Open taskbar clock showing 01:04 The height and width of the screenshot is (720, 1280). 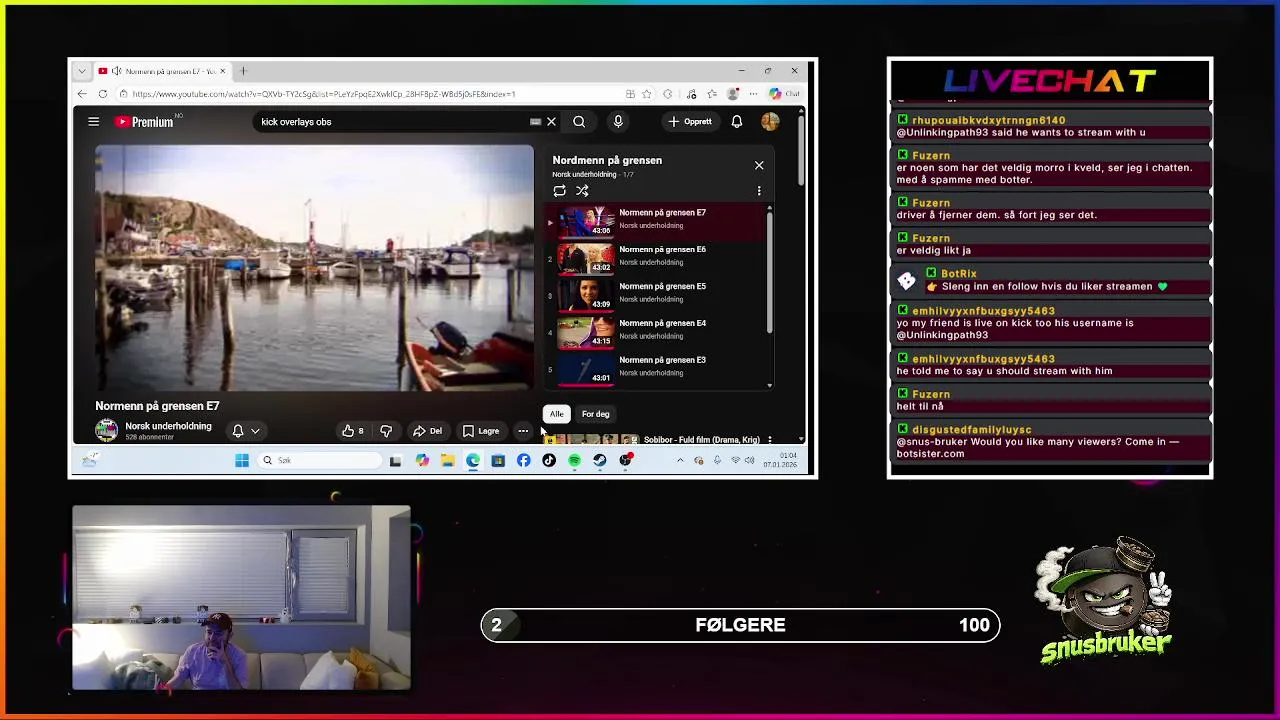tap(780, 461)
